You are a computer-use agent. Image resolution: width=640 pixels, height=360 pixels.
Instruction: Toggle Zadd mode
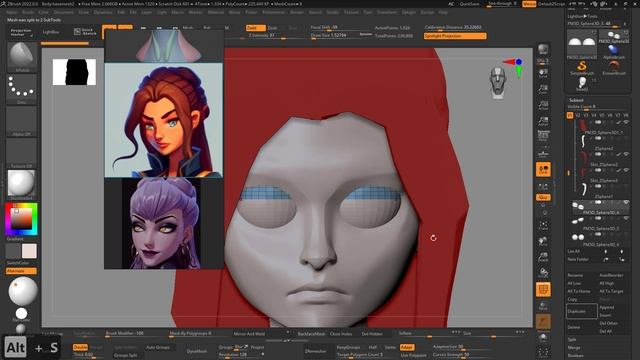coord(256,28)
